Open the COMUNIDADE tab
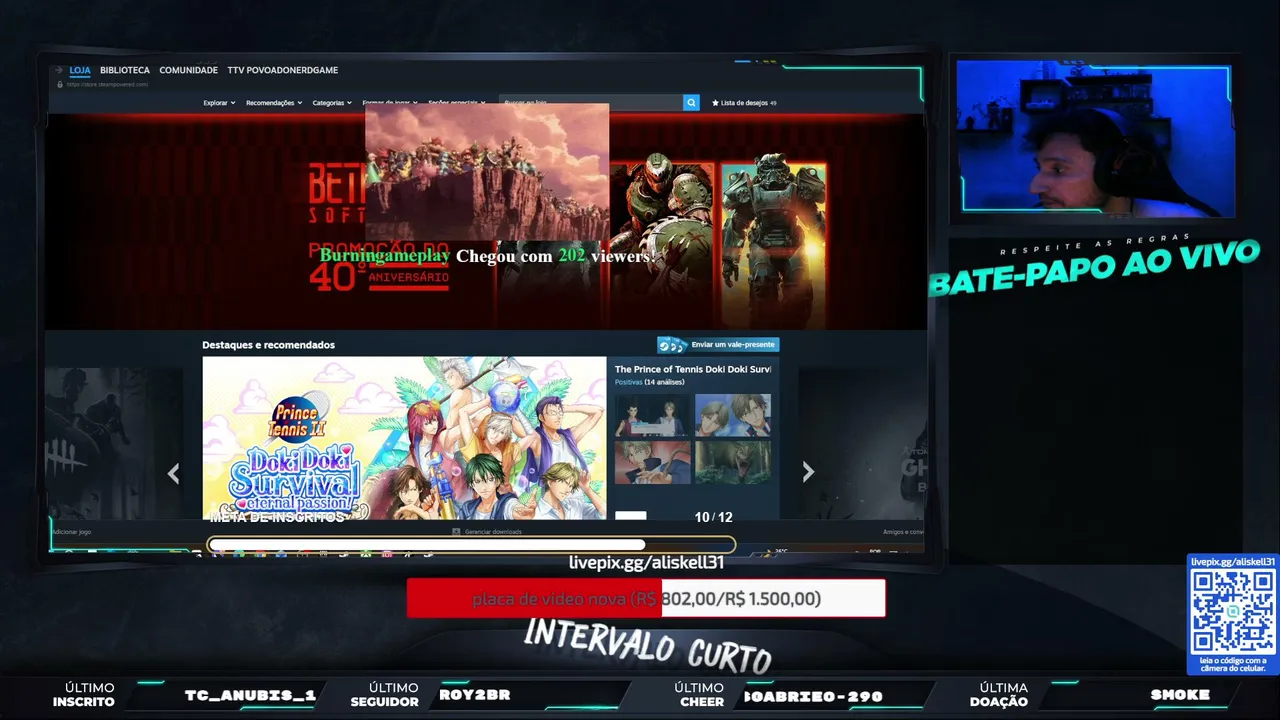This screenshot has width=1280, height=720. [x=188, y=70]
